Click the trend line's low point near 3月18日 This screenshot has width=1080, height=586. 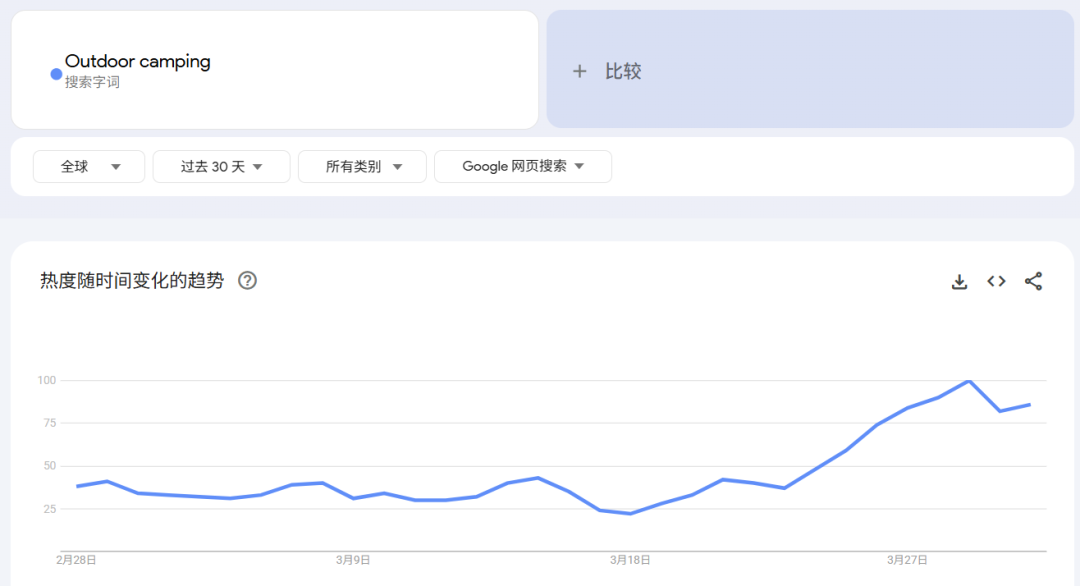(628, 513)
